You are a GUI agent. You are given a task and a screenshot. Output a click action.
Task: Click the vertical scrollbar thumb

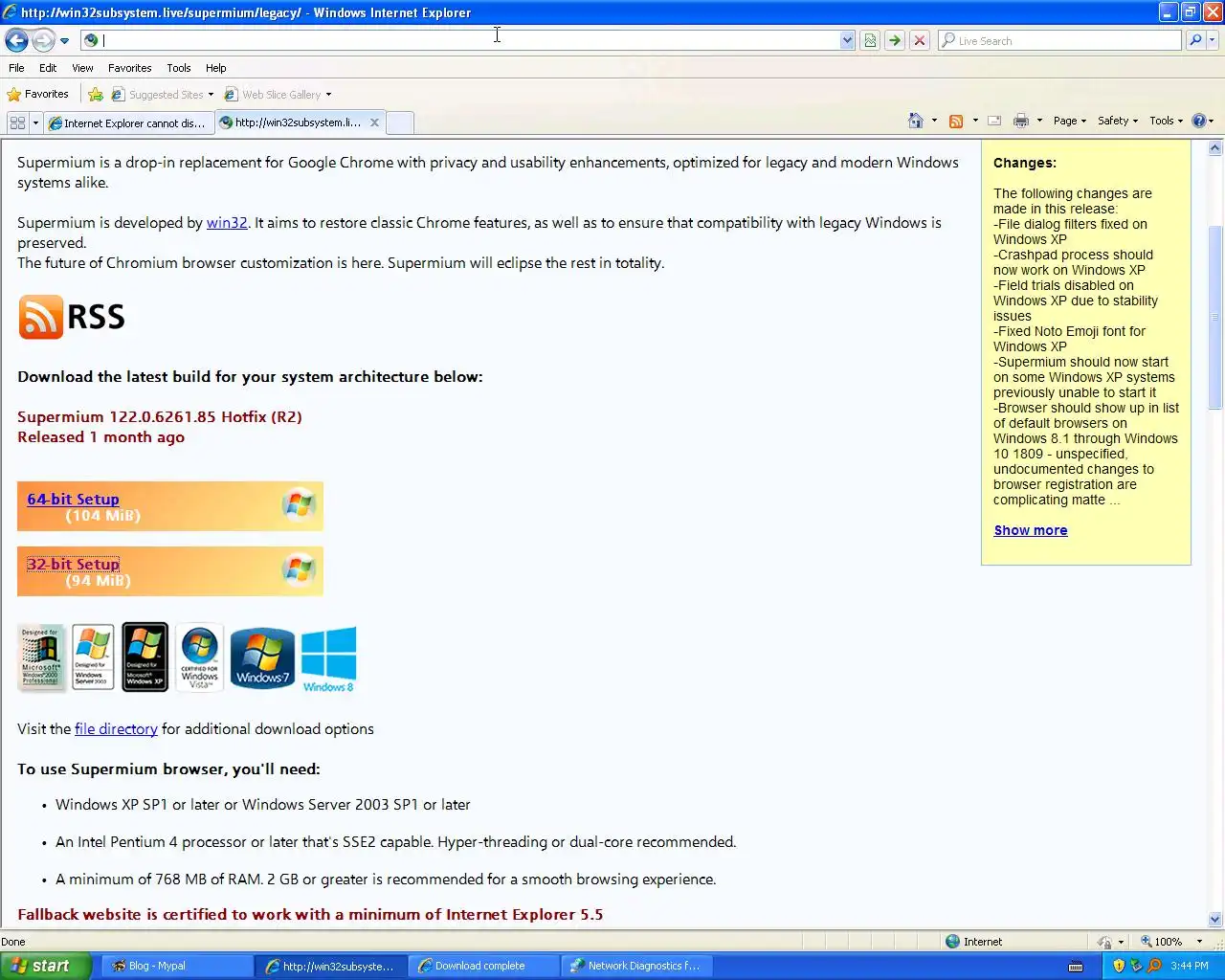point(1215,317)
